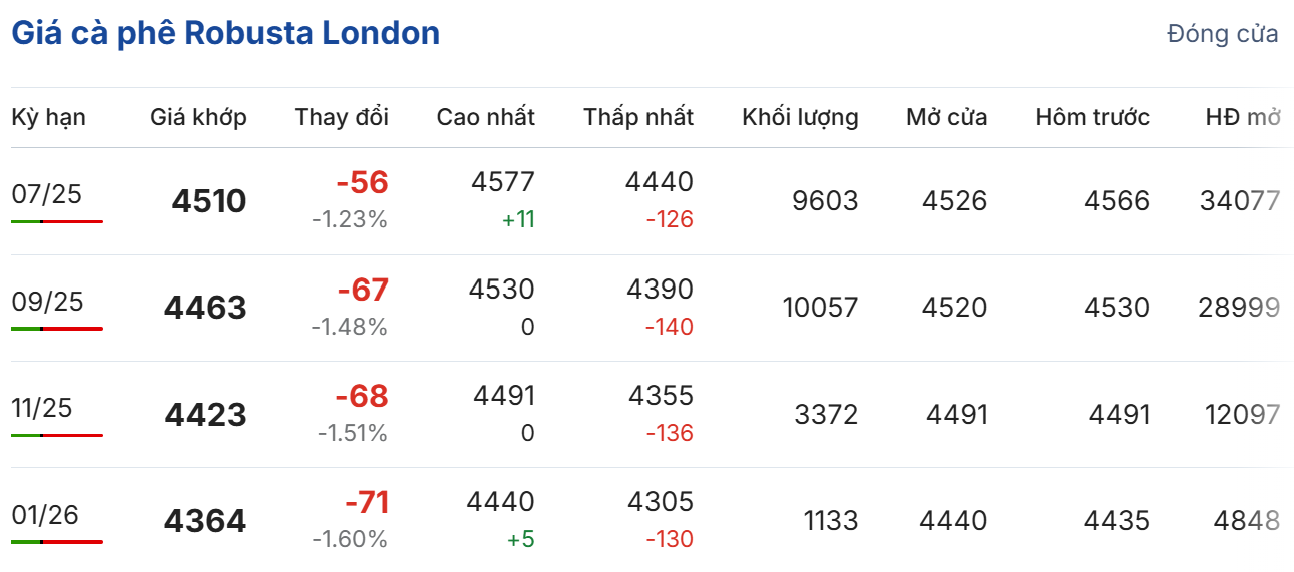Click the 'Mở cửa' column header
The height and width of the screenshot is (572, 1294).
(946, 117)
